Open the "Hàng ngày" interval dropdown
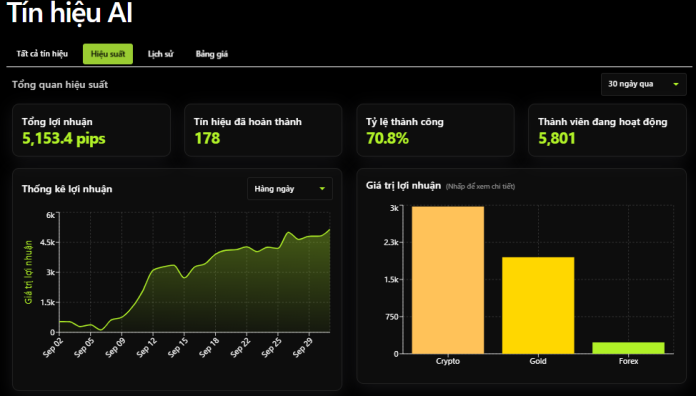 [x=290, y=189]
